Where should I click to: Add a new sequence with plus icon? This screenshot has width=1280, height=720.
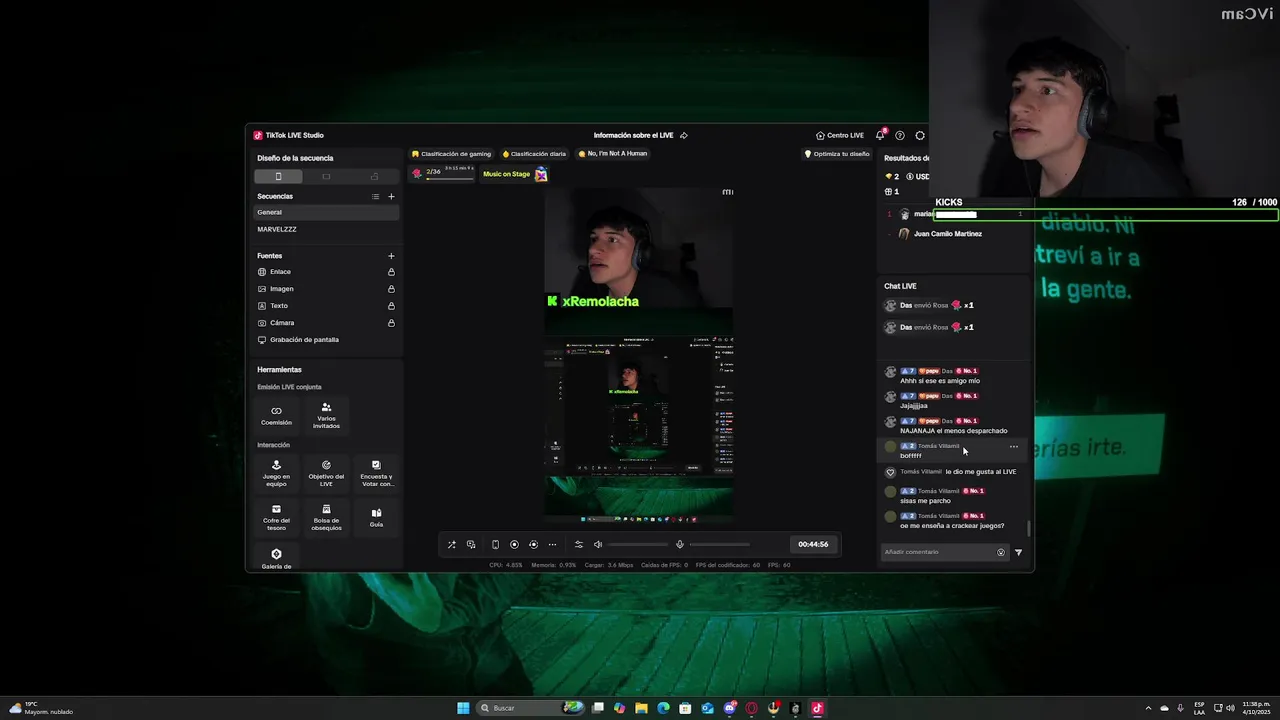391,196
